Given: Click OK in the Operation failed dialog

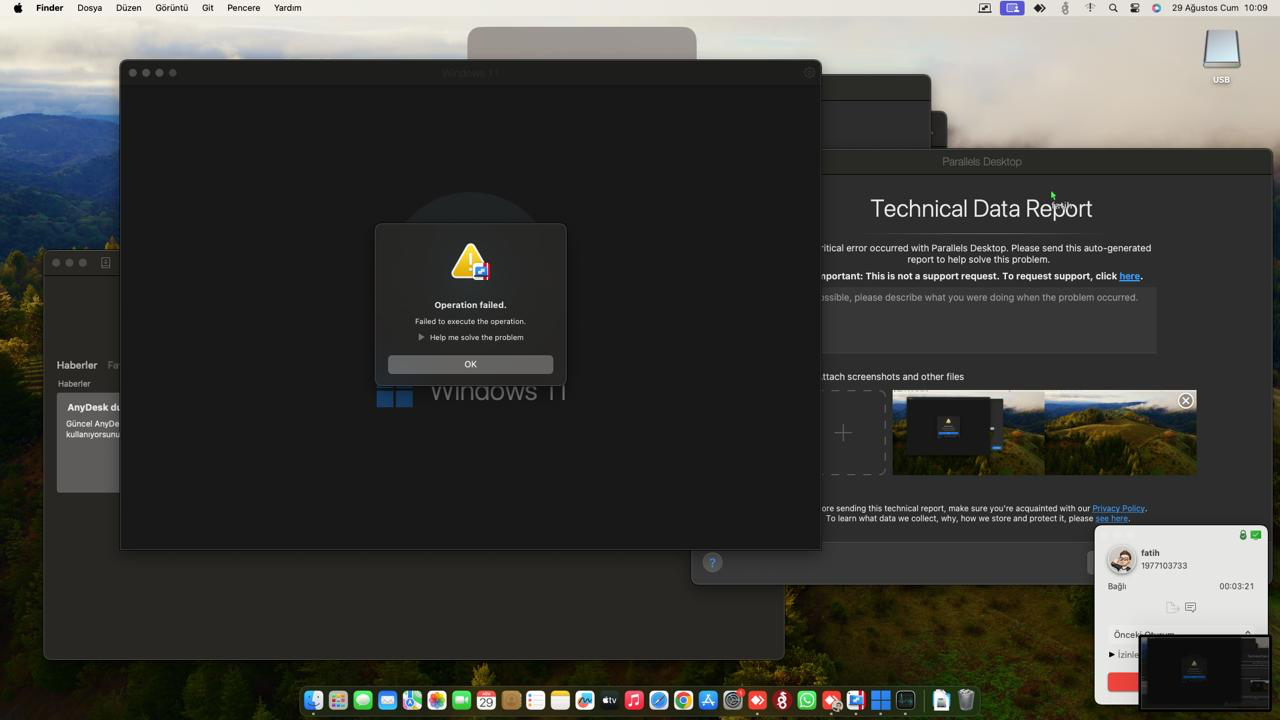Looking at the screenshot, I should (470, 364).
